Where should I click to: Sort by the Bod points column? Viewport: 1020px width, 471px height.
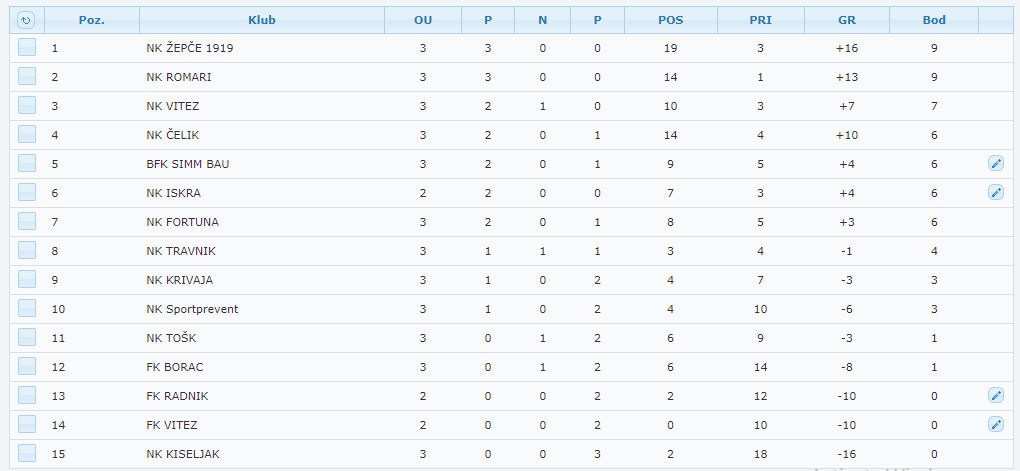(x=933, y=20)
